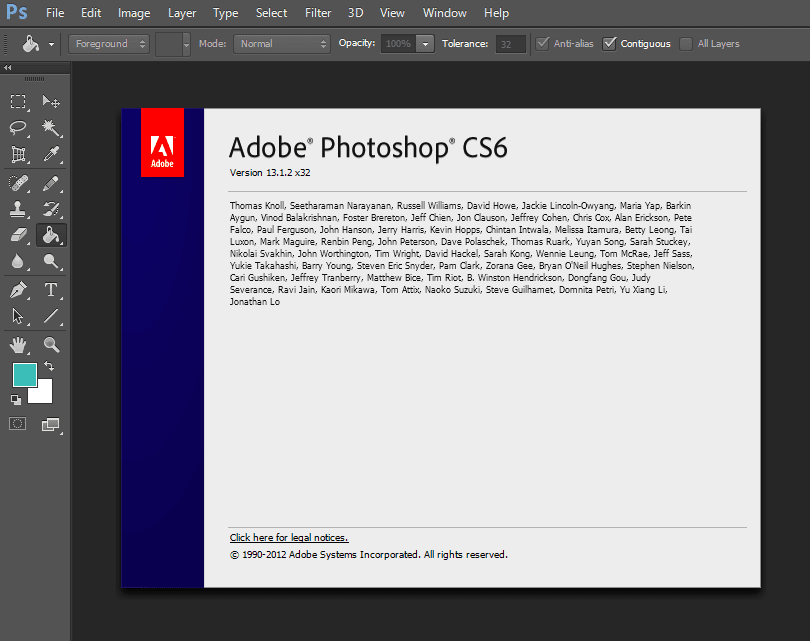Select the Rectangular Marquee tool
Screen dimensions: 810x641
(18, 101)
